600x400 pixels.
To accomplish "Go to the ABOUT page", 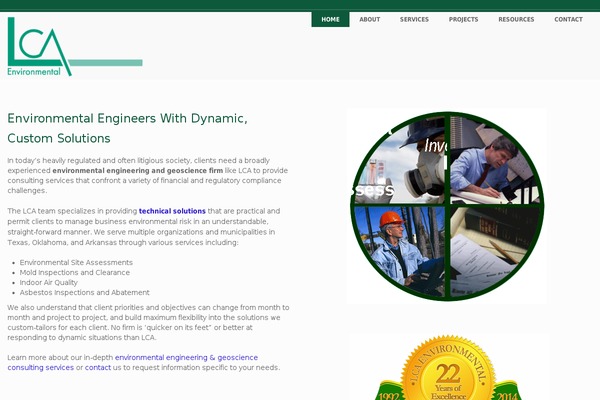I will [369, 20].
